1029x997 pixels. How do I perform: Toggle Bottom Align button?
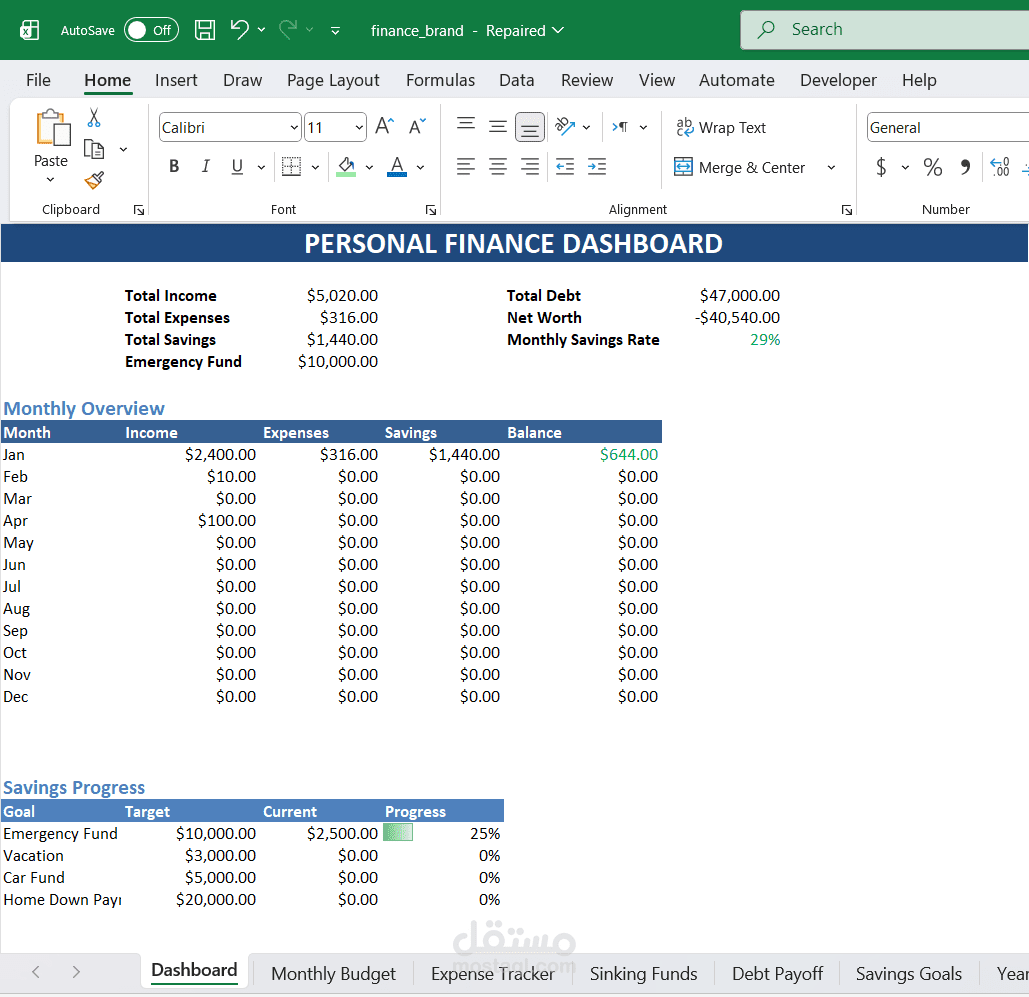530,127
